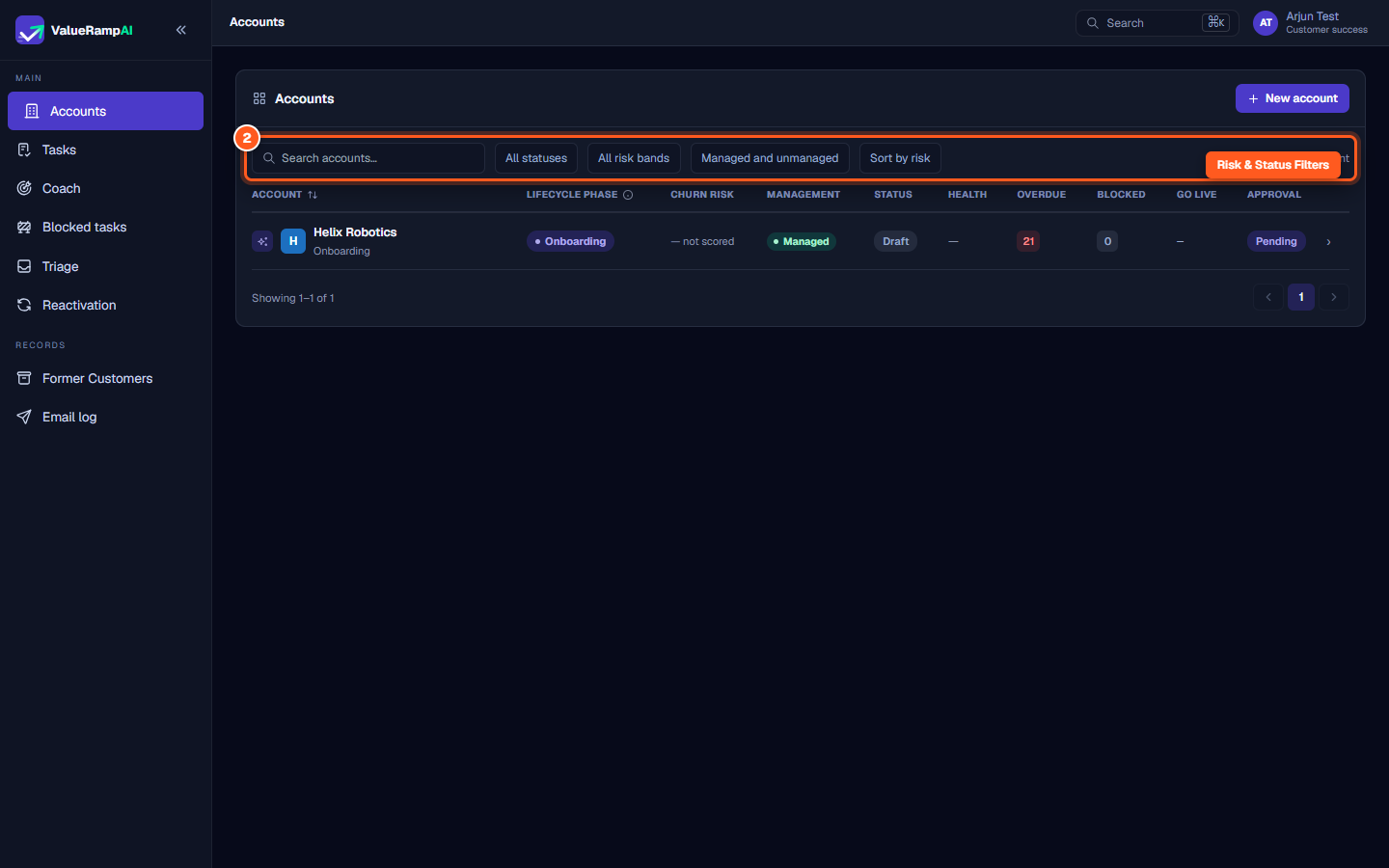The image size is (1389, 868).
Task: Click the GO LIVE column header
Action: 1196,195
